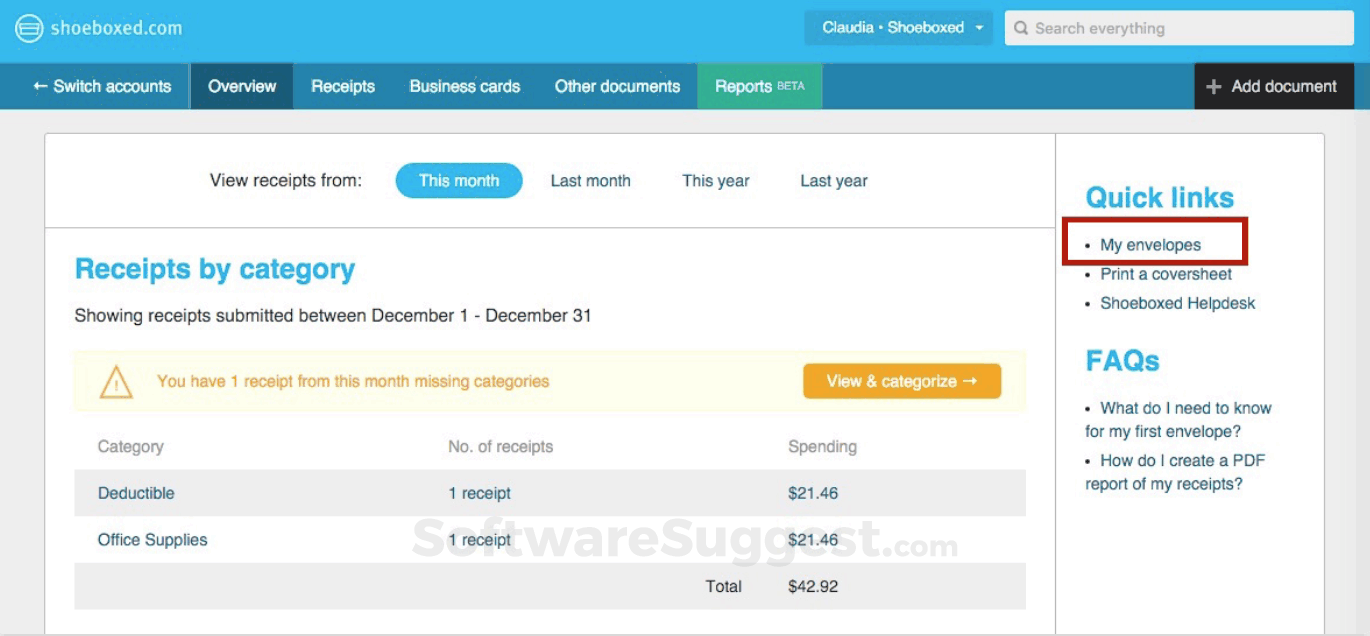Viewport: 1370px width, 636px height.
Task: Open the Business cards tab
Action: (x=465, y=87)
